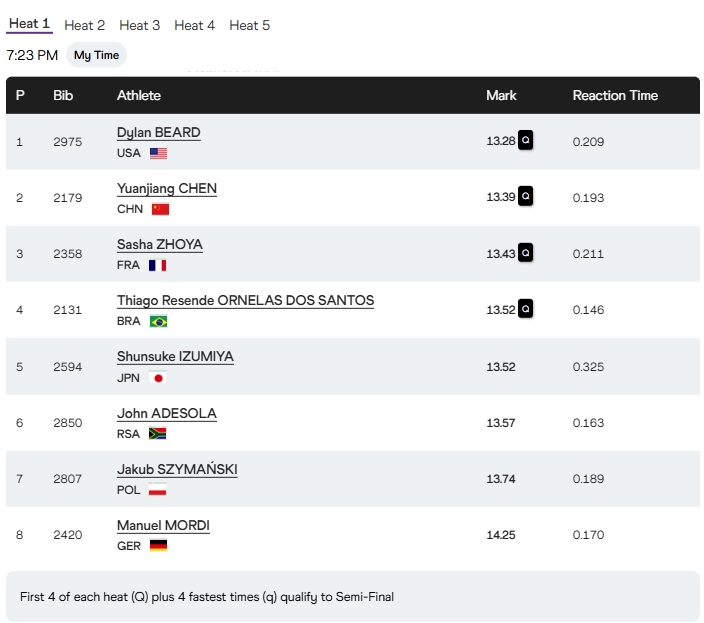Select the Heat 5 tab
The image size is (704, 623).
249,25
